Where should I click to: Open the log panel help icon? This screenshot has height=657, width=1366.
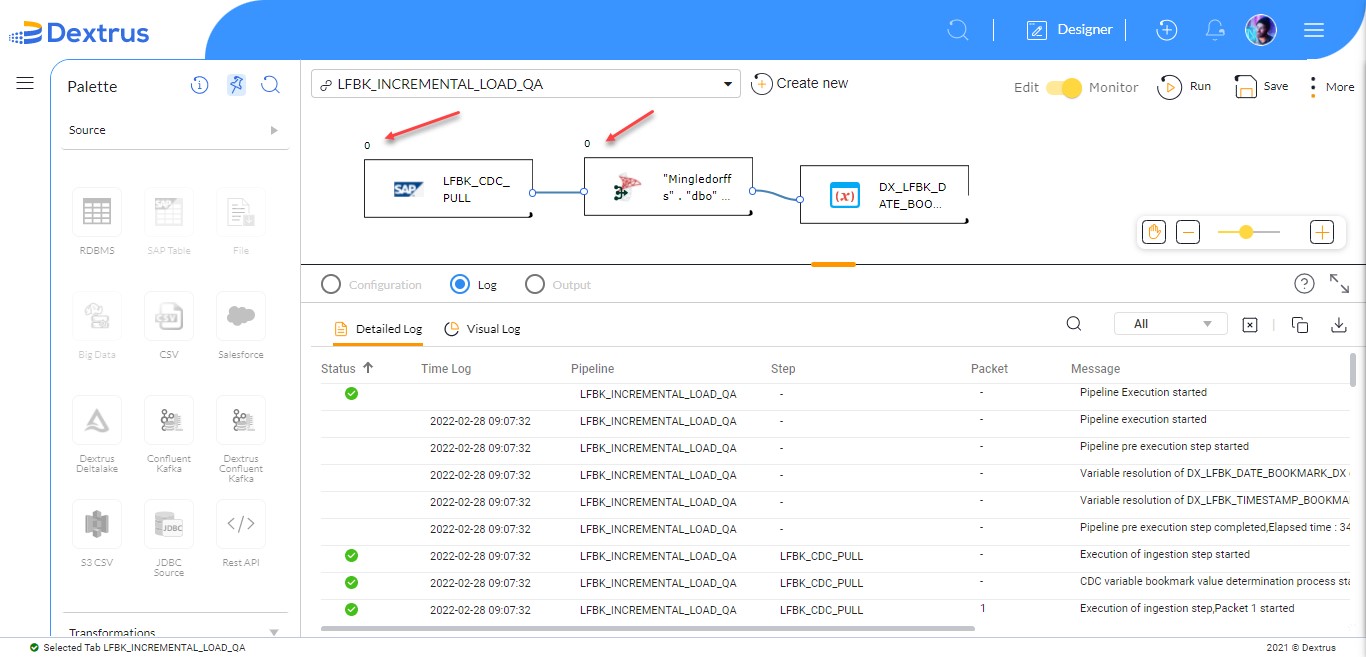click(x=1304, y=284)
